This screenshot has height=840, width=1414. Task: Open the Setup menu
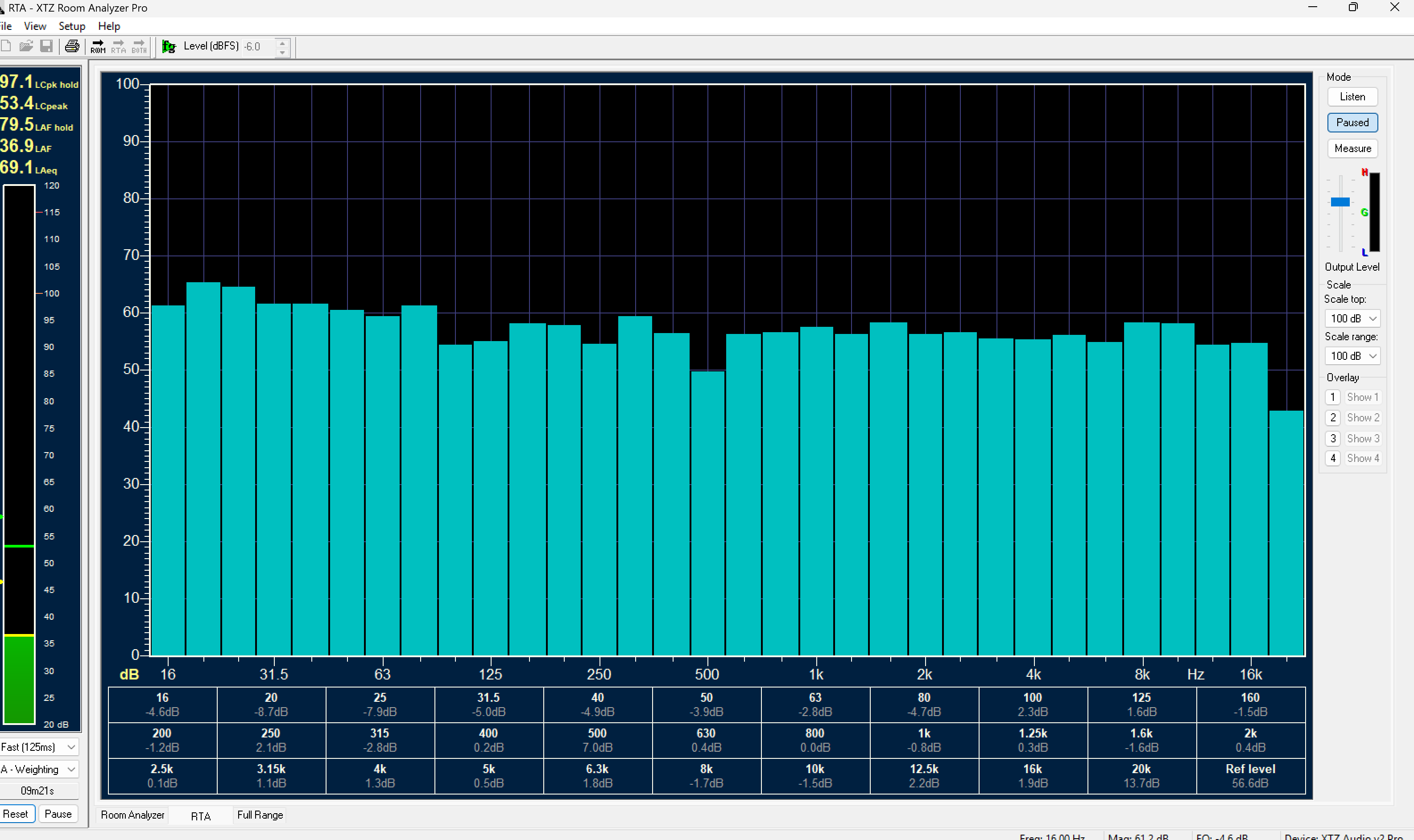[72, 26]
